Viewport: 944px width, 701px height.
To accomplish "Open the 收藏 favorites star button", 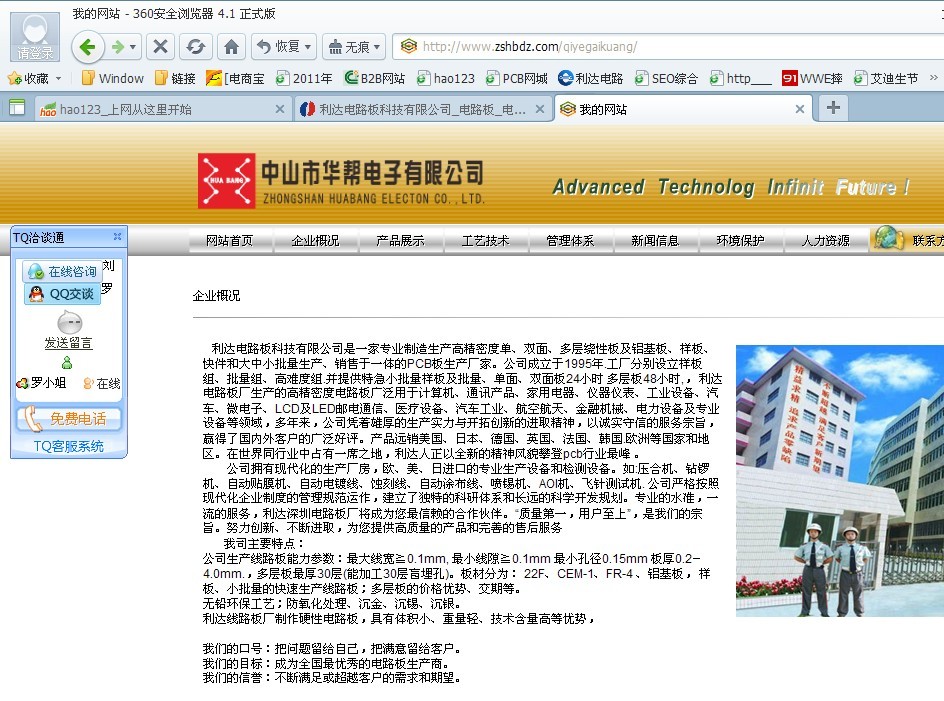I will click(x=28, y=78).
